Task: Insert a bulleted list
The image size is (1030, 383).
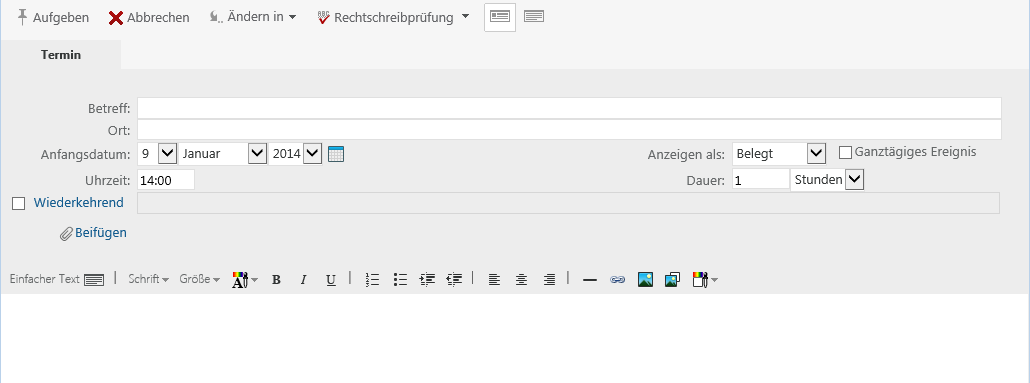Action: pos(400,280)
